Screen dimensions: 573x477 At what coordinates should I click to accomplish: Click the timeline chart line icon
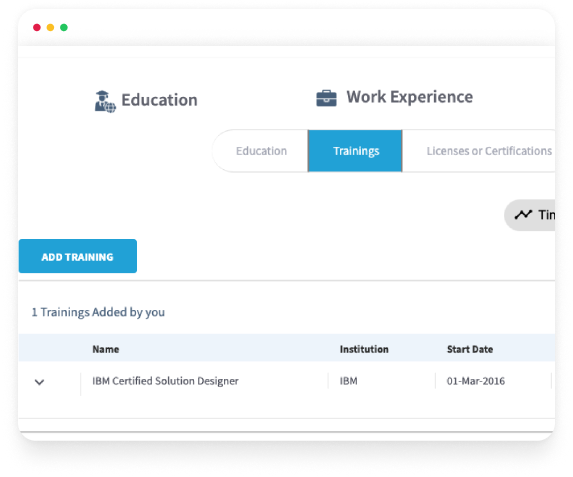523,215
